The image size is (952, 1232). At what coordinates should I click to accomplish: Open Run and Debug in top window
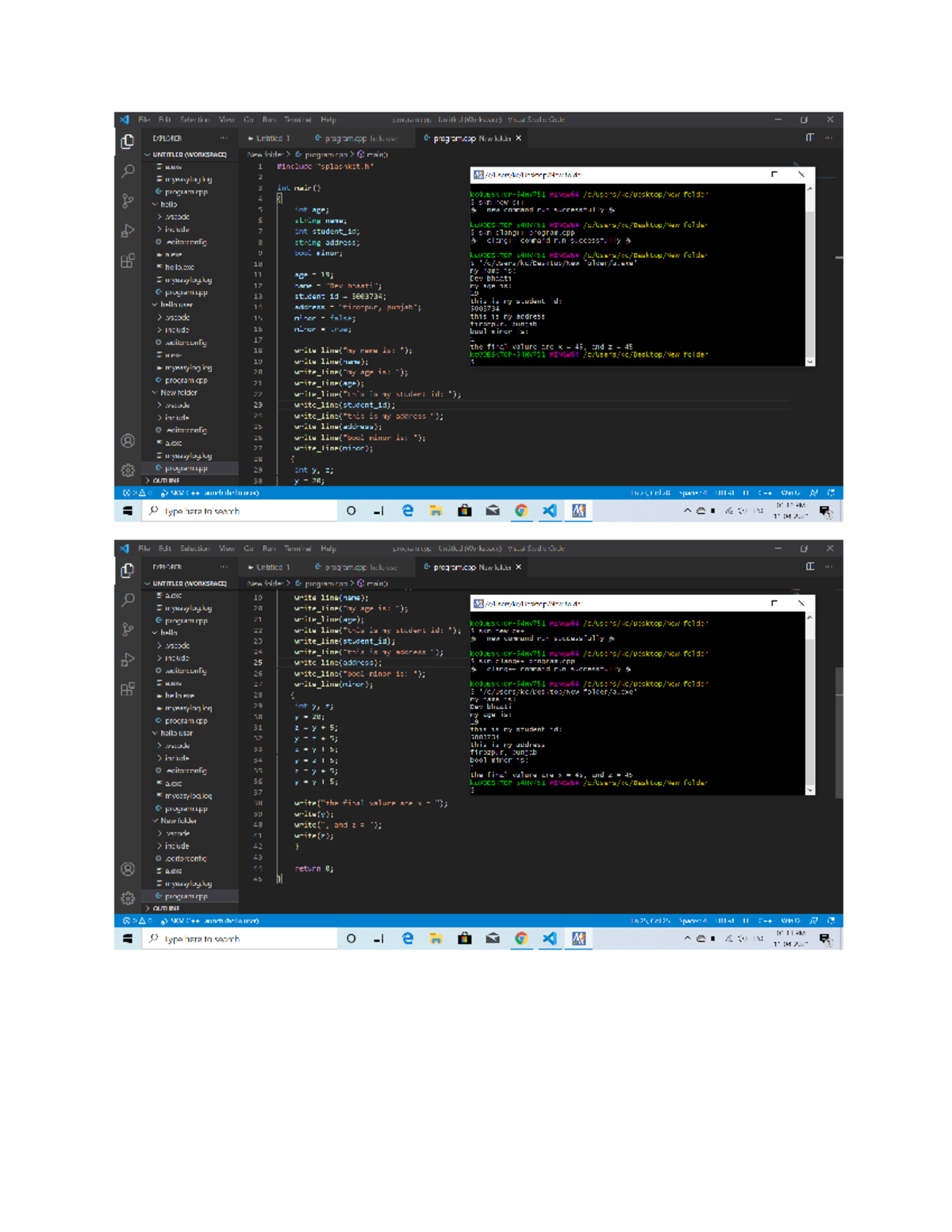tap(128, 231)
